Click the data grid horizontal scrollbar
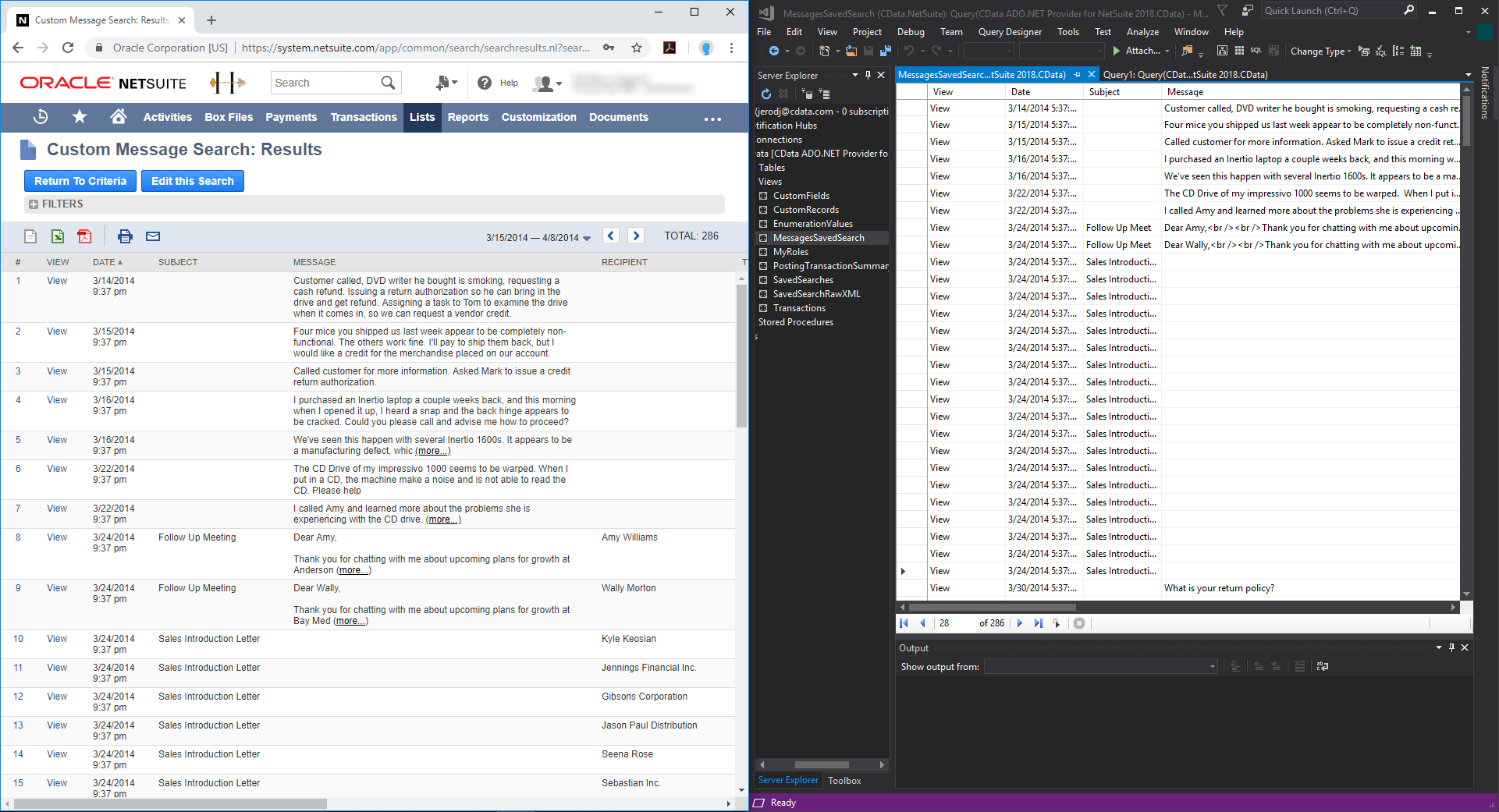This screenshot has width=1499, height=812. pos(992,607)
